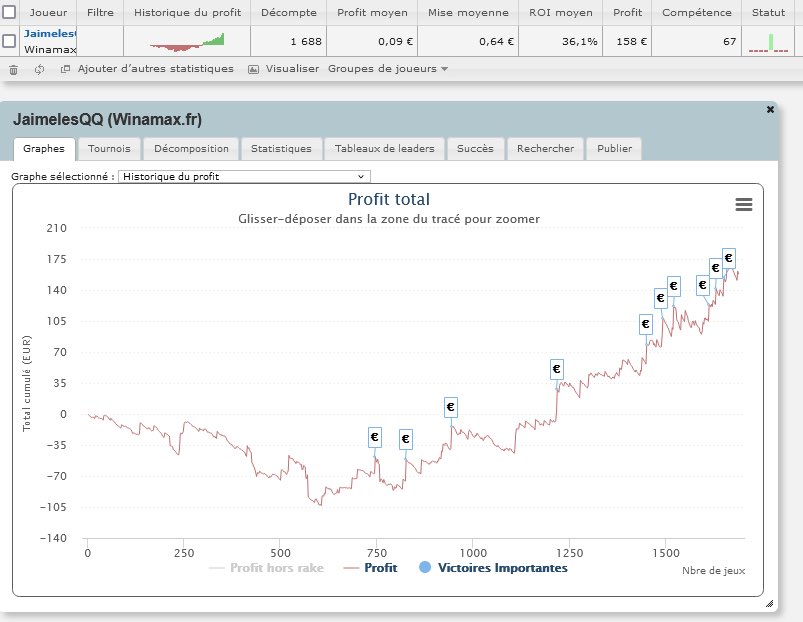
Task: Tick the checkbox for the Jaimeles Winamax row
Action: [x=9, y=41]
